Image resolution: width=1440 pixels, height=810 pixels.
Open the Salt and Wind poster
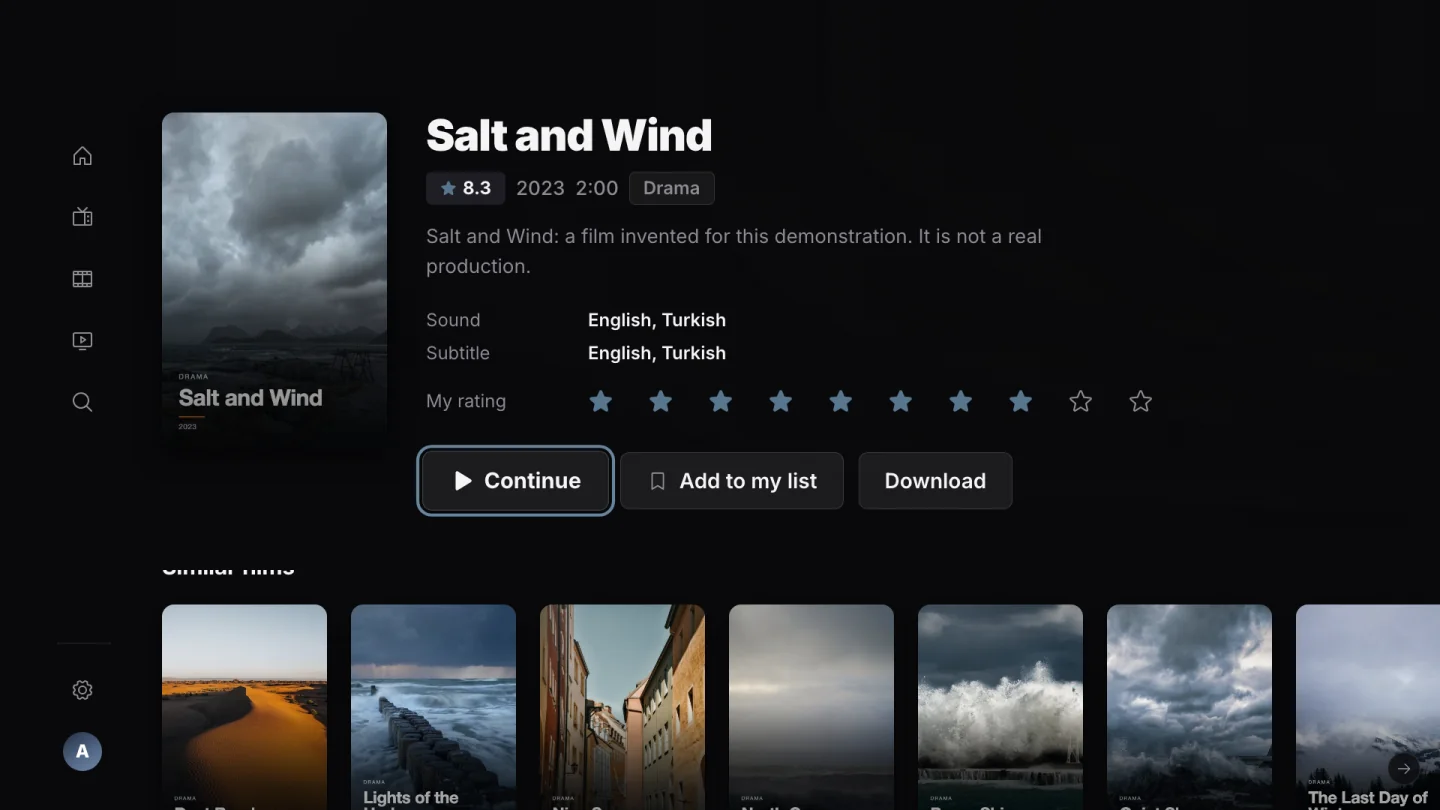[274, 285]
